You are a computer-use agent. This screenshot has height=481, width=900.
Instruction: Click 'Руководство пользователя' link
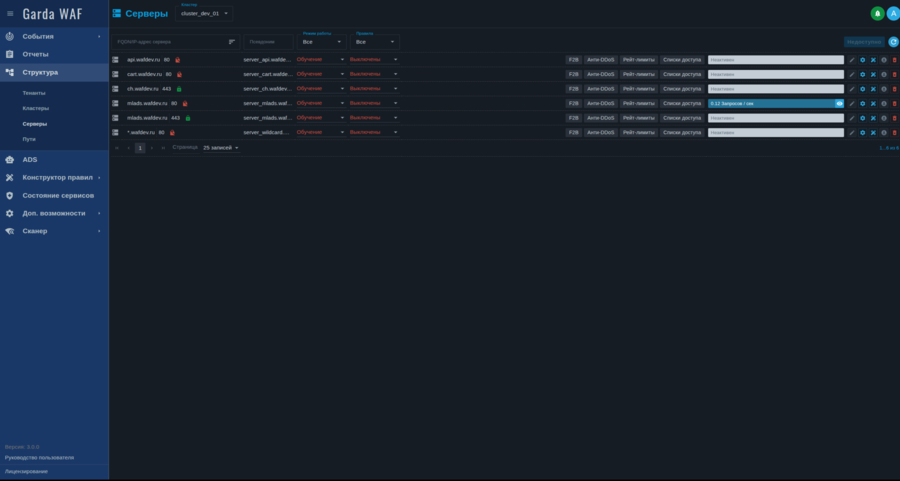(x=39, y=457)
